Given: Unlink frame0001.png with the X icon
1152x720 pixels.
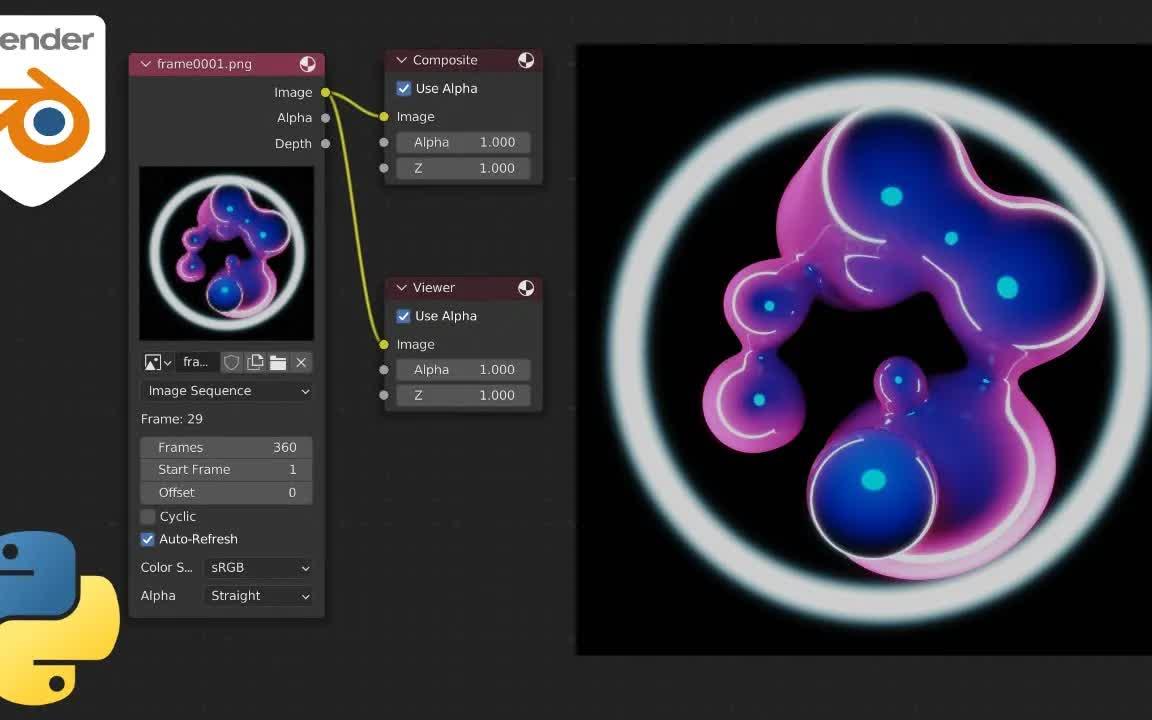Looking at the screenshot, I should click(301, 362).
